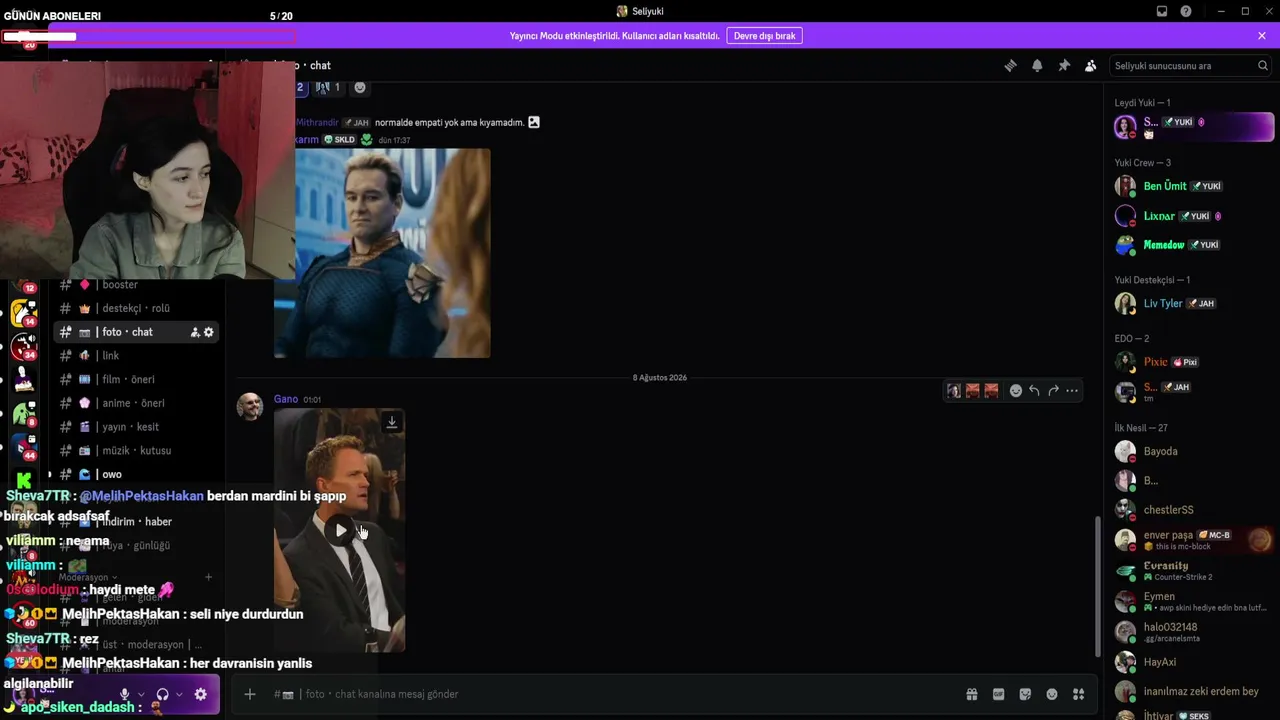
Task: Add an emoji reaction to Gano's message
Action: pos(1016,391)
